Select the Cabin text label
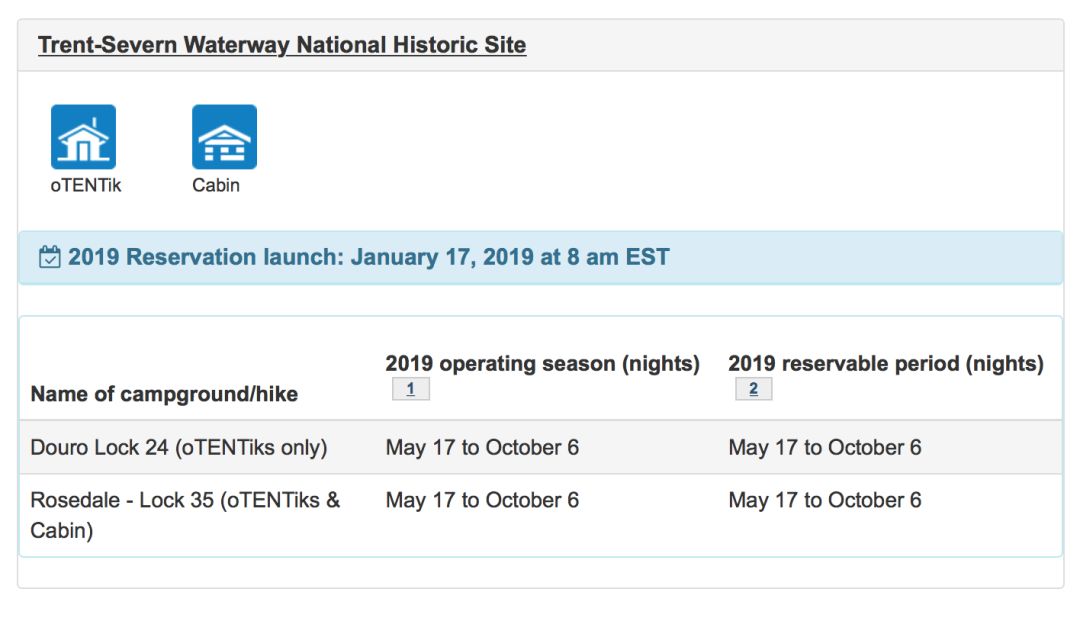This screenshot has height=618, width=1080. [216, 185]
